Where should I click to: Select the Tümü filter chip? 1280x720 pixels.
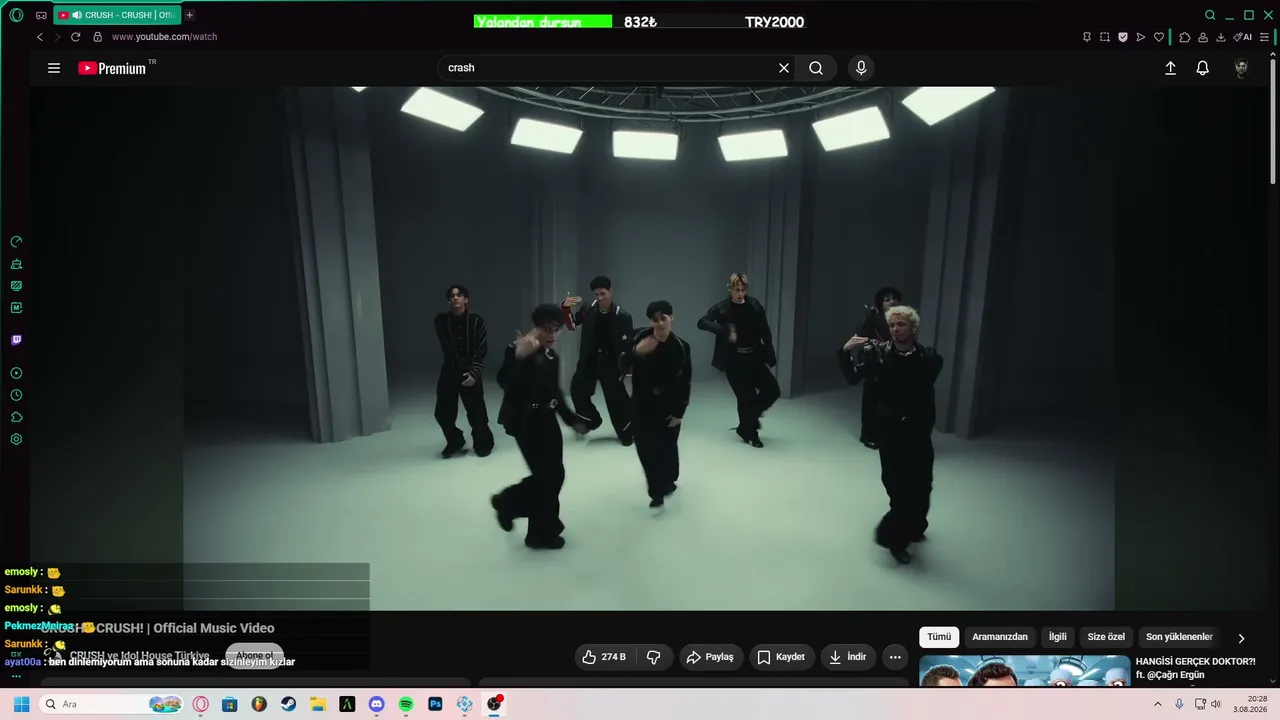click(x=939, y=637)
